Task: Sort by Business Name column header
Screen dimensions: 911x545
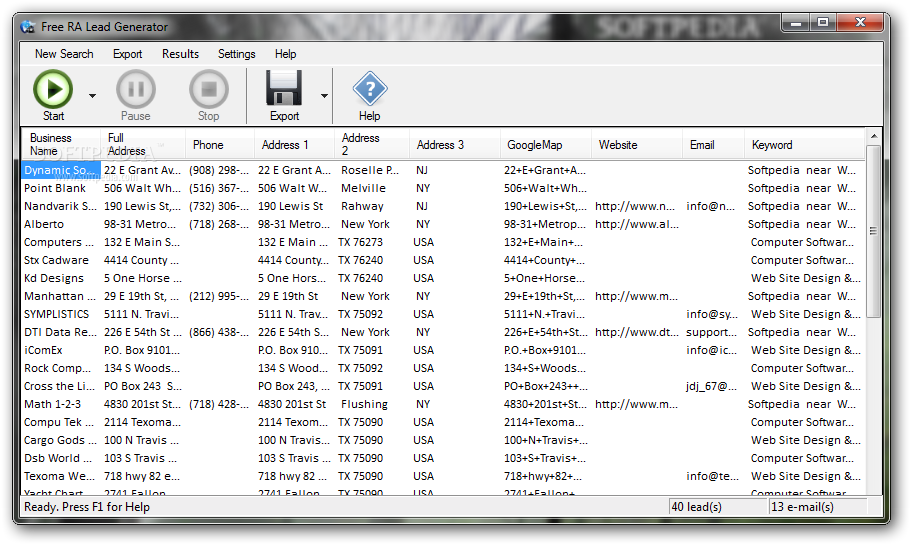Action: (61, 144)
